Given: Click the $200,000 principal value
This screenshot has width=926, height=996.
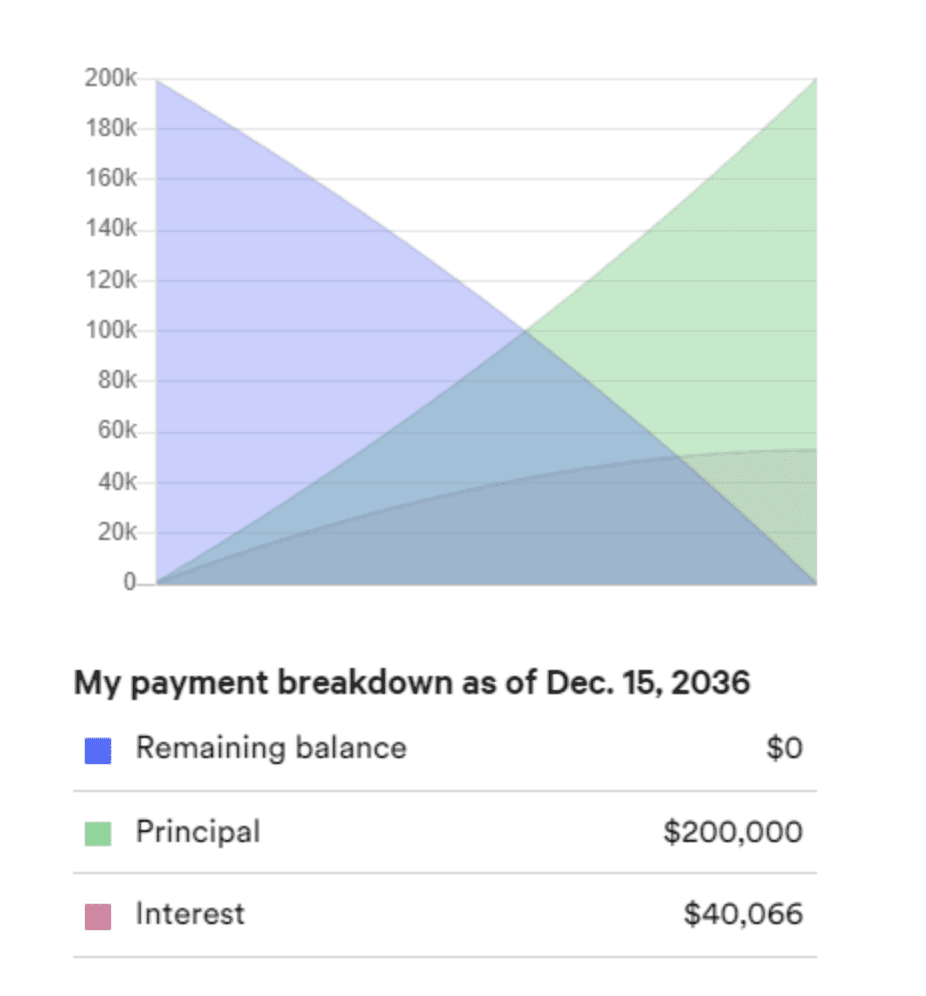Looking at the screenshot, I should 733,831.
